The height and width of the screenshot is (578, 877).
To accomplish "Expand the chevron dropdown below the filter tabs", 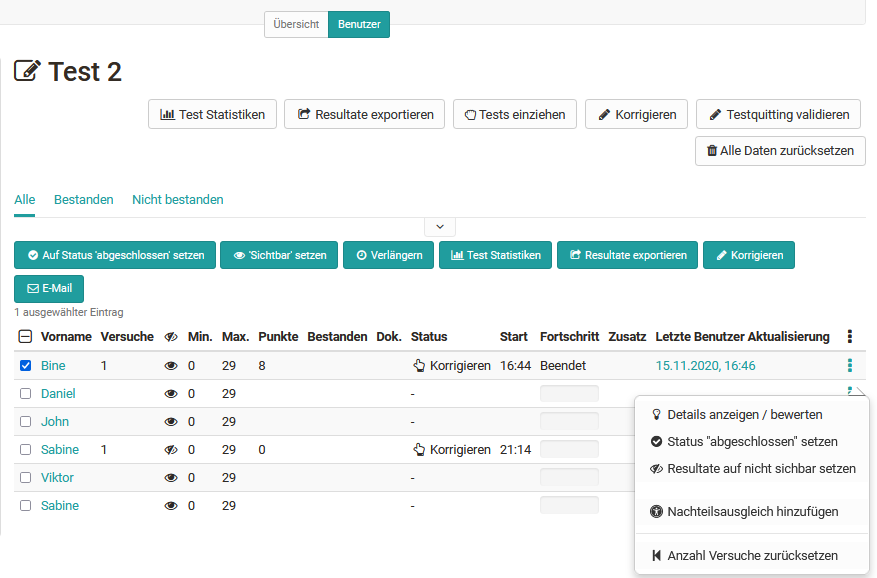I will [x=439, y=226].
